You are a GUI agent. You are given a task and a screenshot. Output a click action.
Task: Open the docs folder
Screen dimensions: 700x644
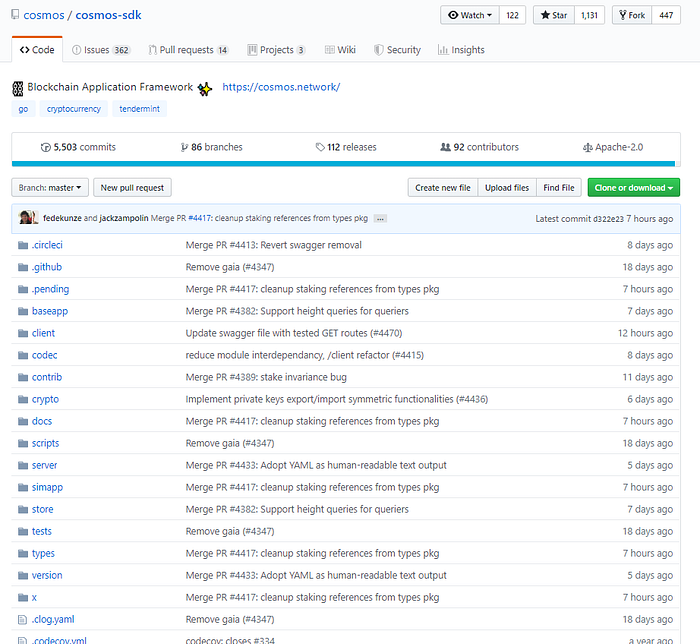coord(42,421)
